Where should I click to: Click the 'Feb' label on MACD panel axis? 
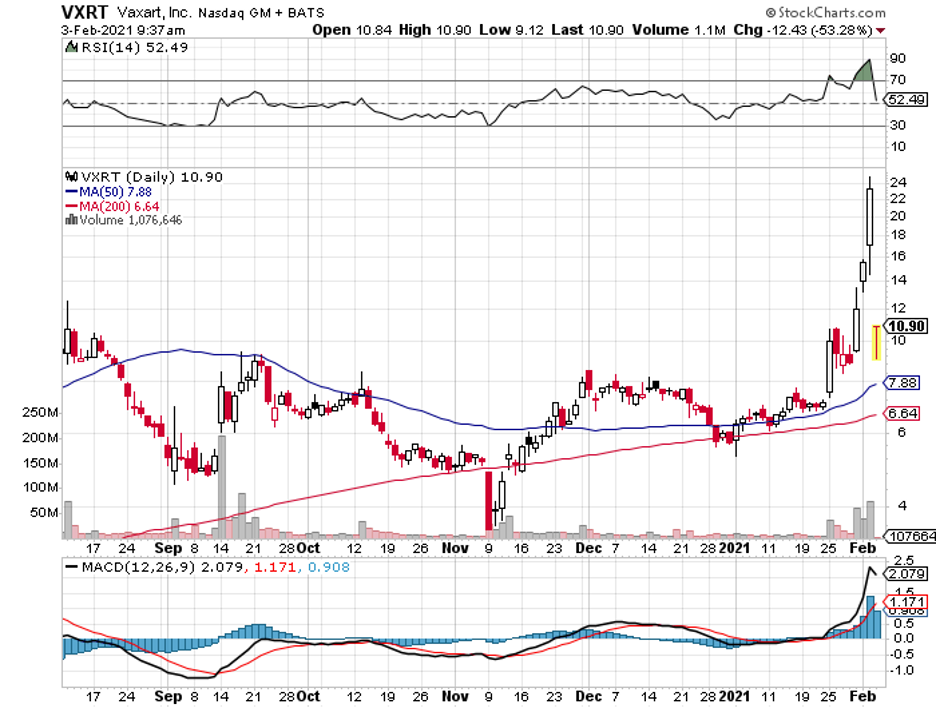(863, 696)
